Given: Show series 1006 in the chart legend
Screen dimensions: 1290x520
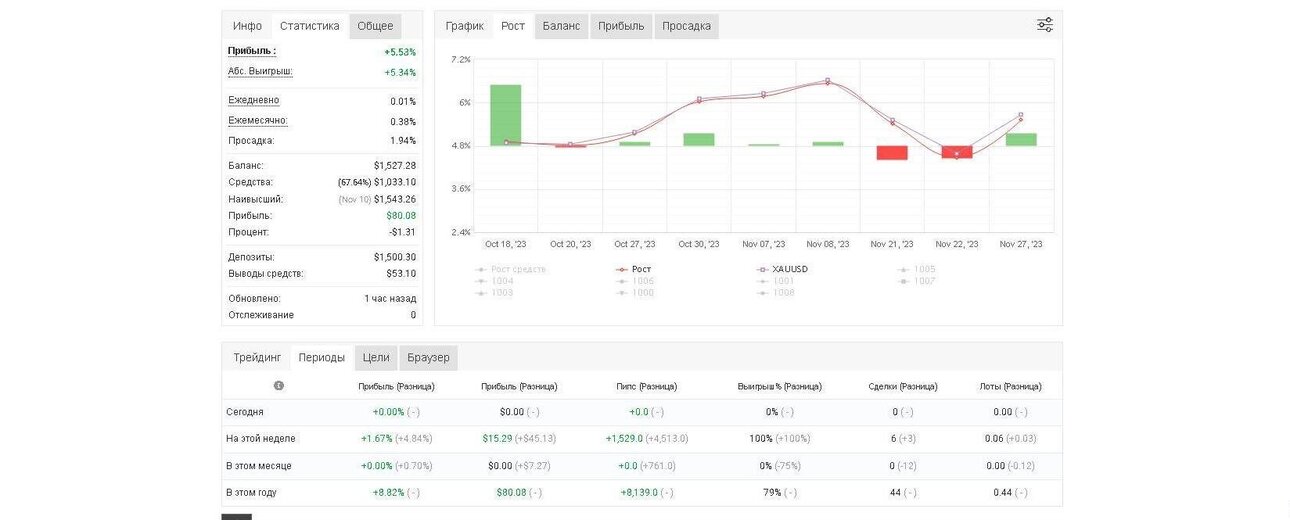Looking at the screenshot, I should (636, 281).
